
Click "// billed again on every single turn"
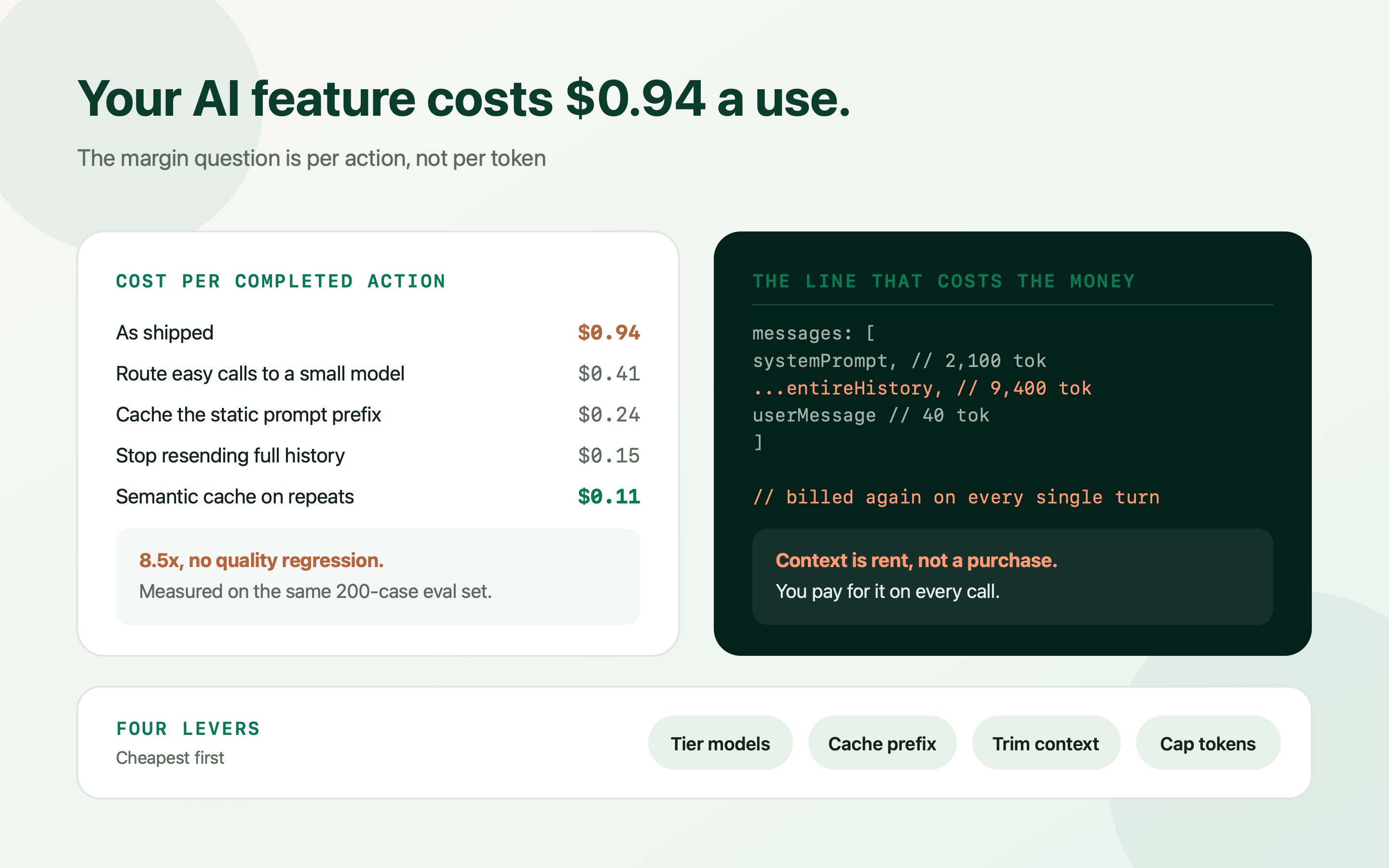(955, 497)
